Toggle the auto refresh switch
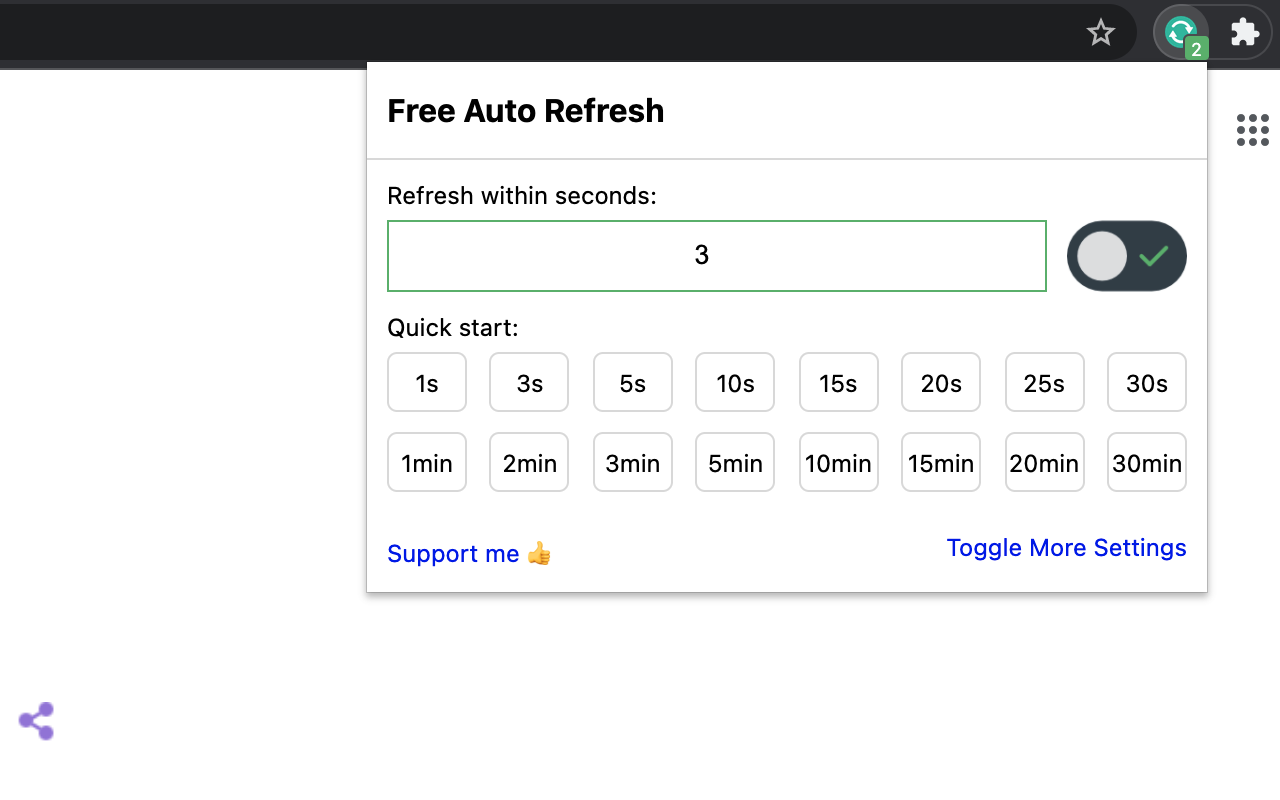1280x800 pixels. coord(1126,256)
